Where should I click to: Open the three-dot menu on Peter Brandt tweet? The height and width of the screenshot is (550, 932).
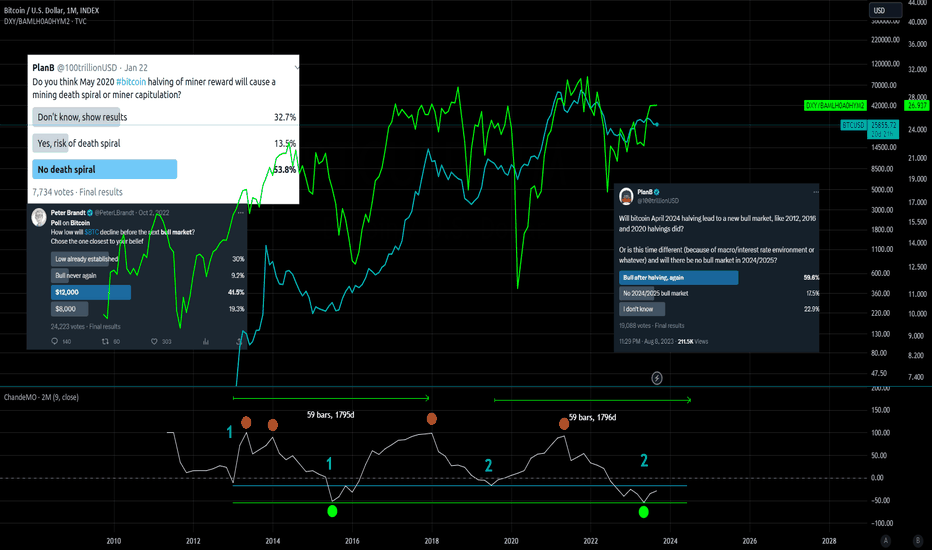240,212
